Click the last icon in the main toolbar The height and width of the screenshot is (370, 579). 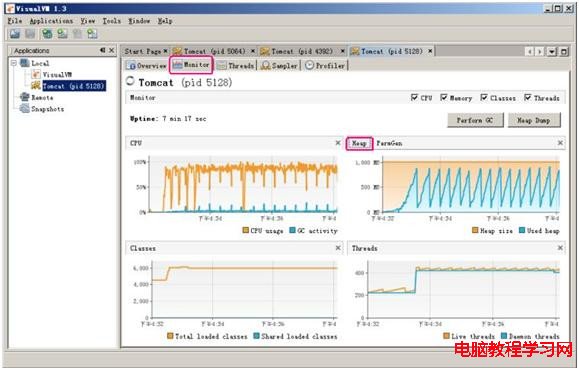point(92,34)
